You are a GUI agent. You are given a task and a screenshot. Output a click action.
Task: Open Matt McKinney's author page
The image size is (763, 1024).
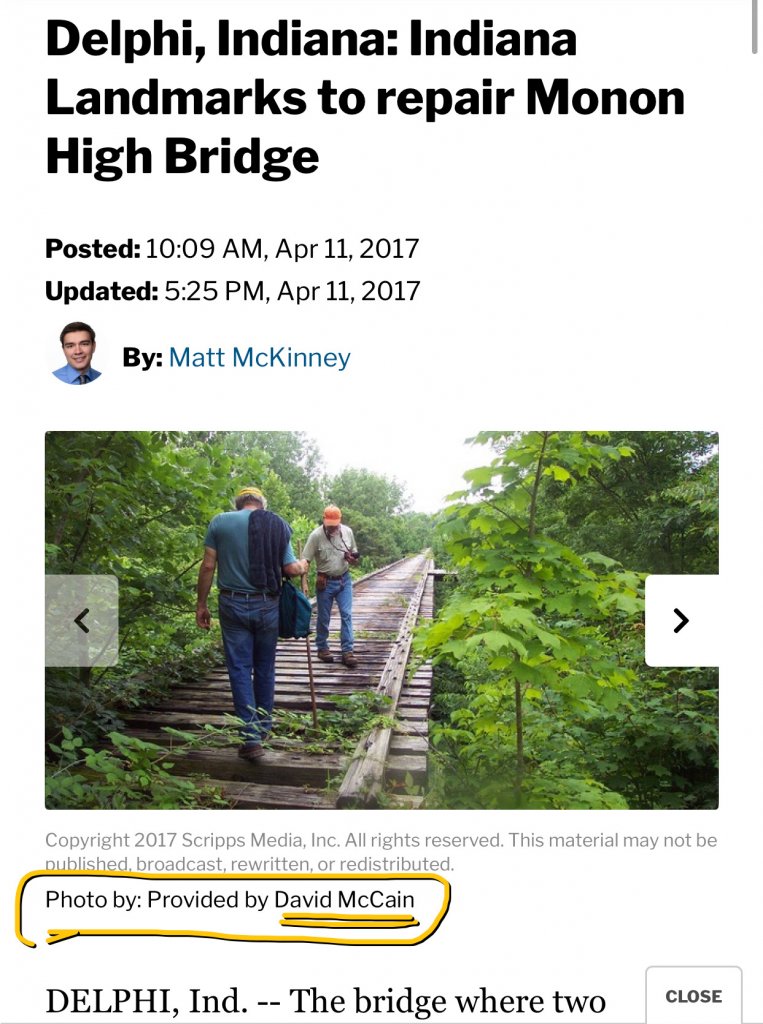(259, 357)
